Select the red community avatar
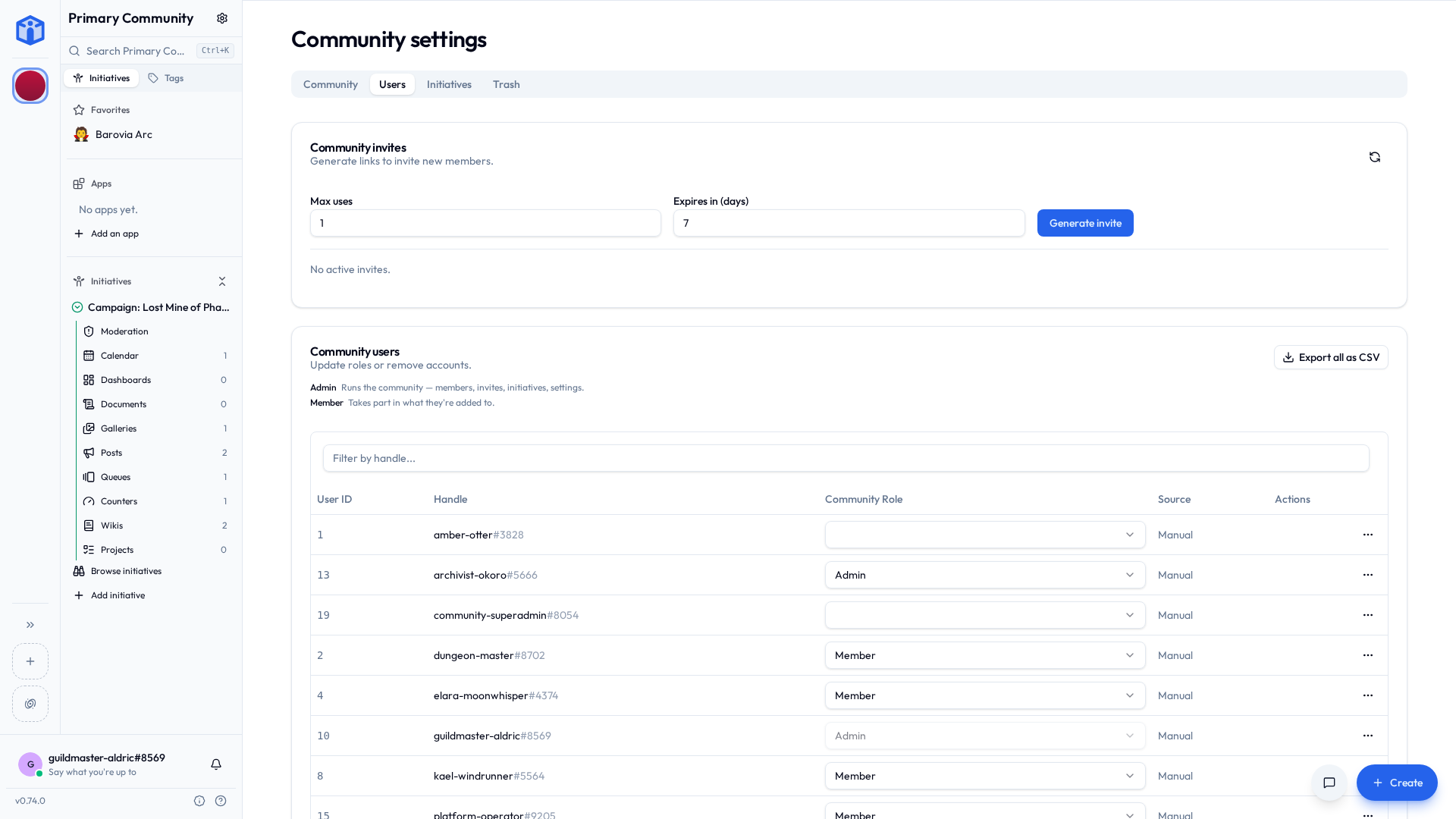Image resolution: width=1456 pixels, height=819 pixels. (30, 86)
